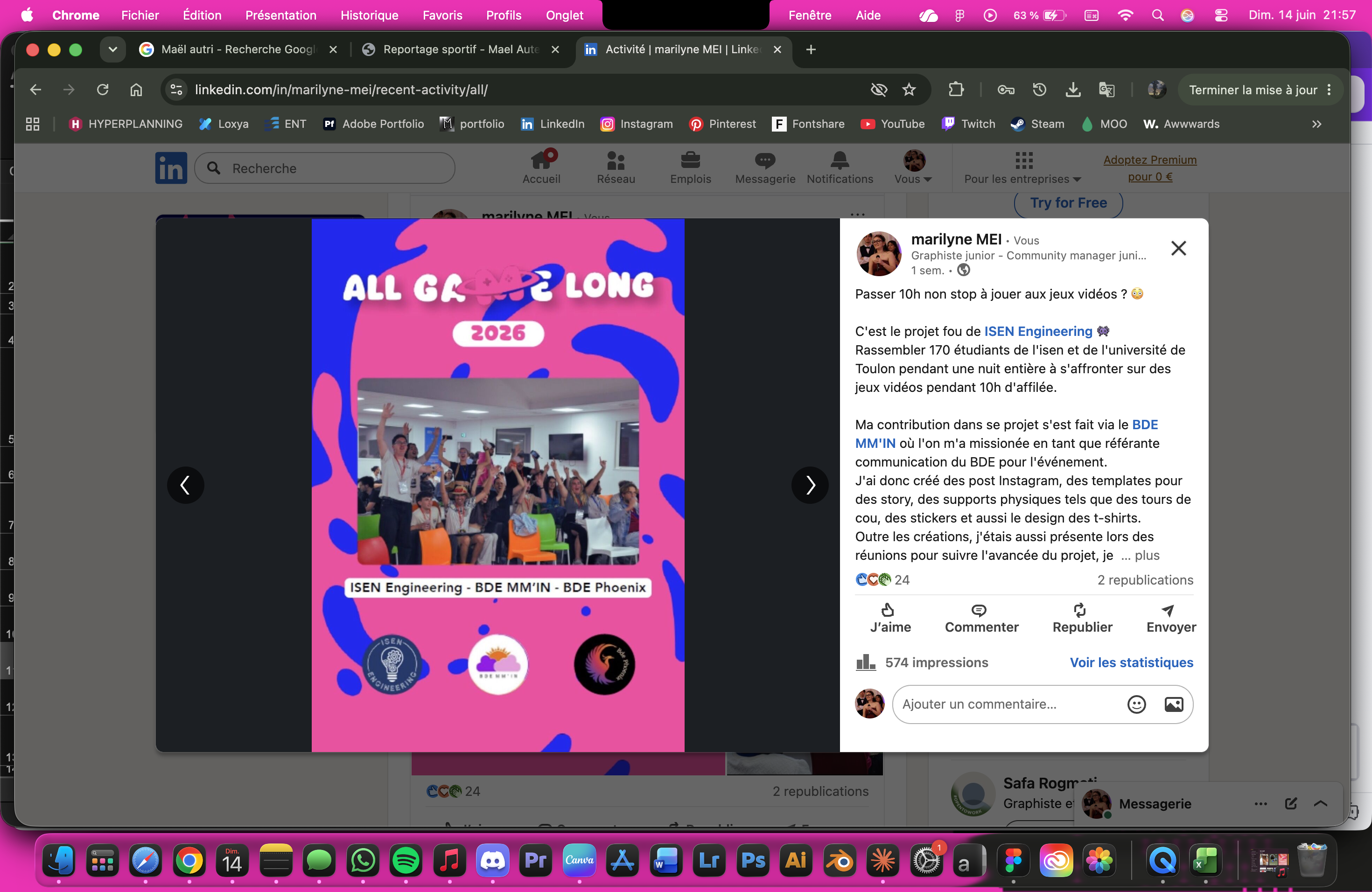Viewport: 1372px width, 892px height.
Task: Launch Photoshop from the Dock
Action: click(753, 861)
